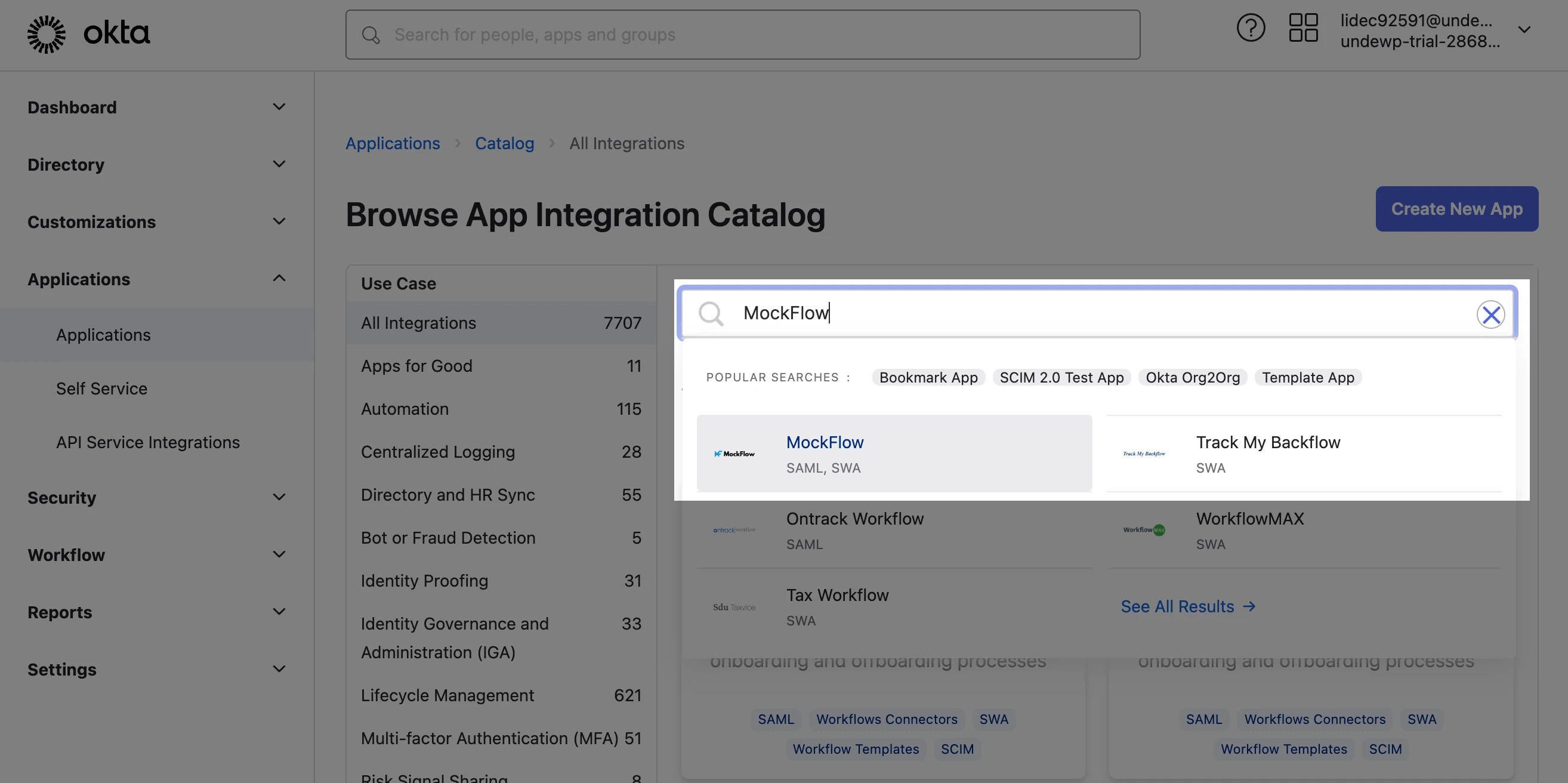Click See All Results link
Viewport: 1568px width, 783px height.
pos(1188,606)
